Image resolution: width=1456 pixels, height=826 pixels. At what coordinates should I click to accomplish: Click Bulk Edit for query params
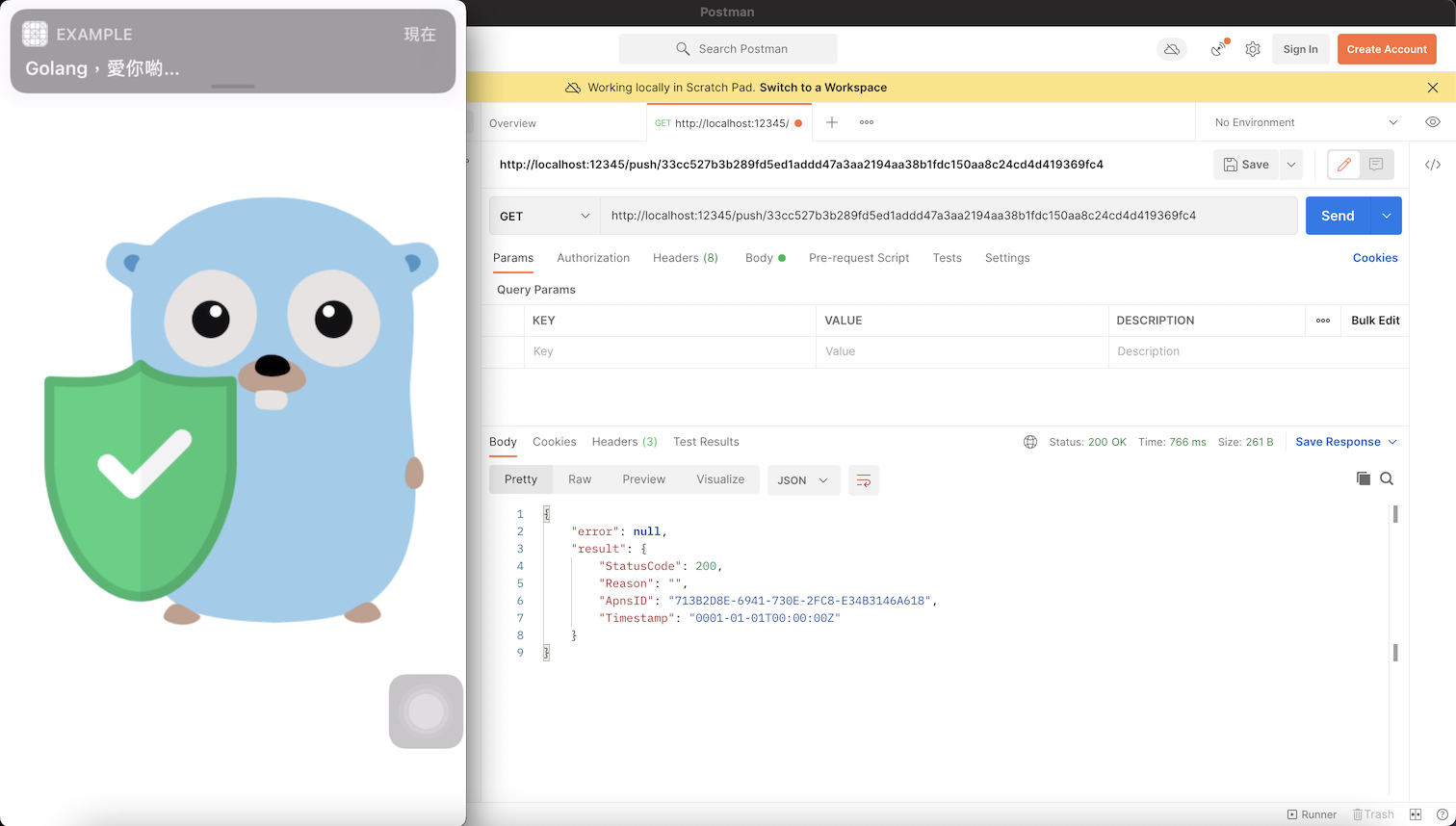(x=1375, y=321)
